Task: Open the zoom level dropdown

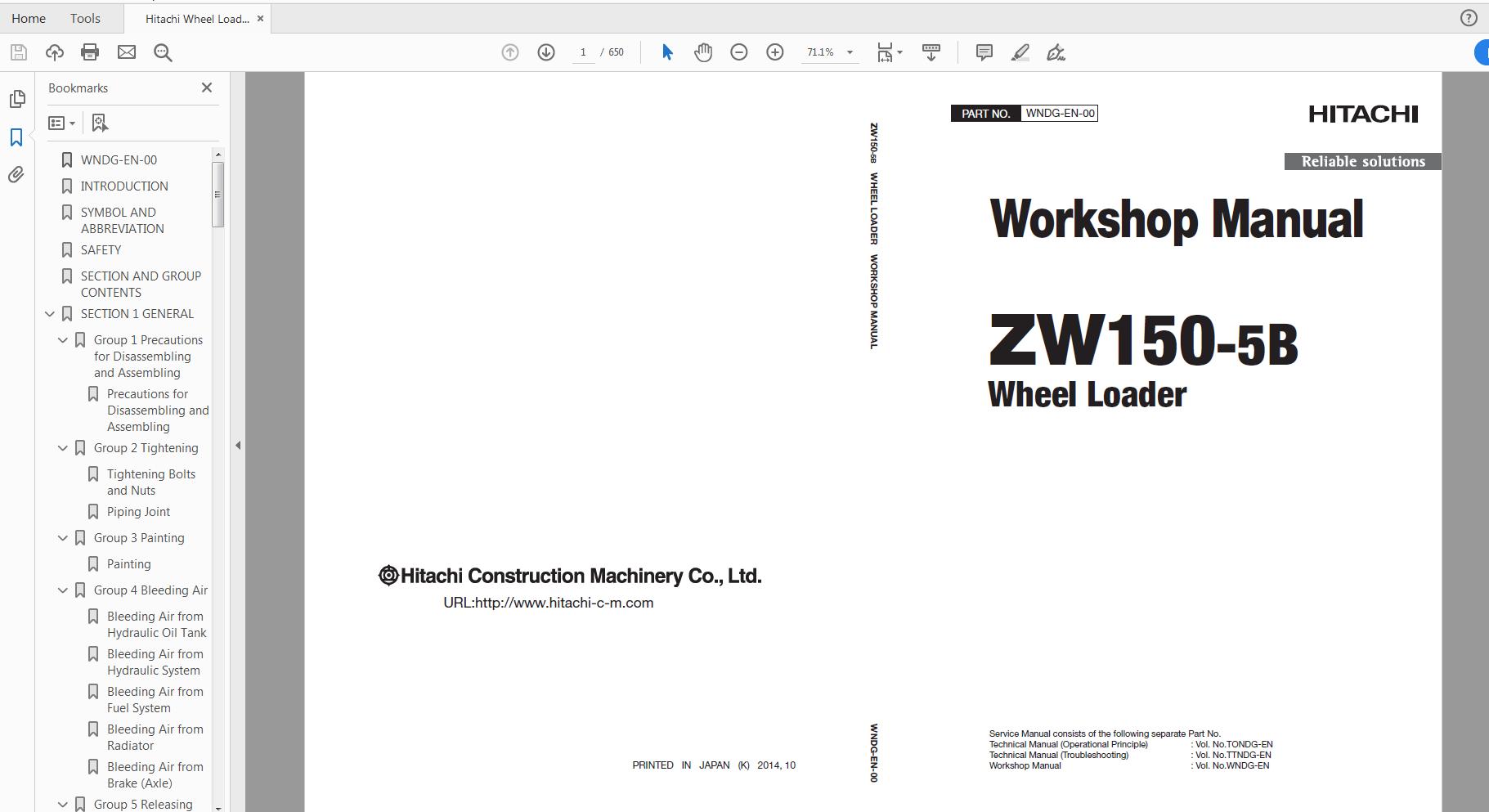Action: (850, 52)
